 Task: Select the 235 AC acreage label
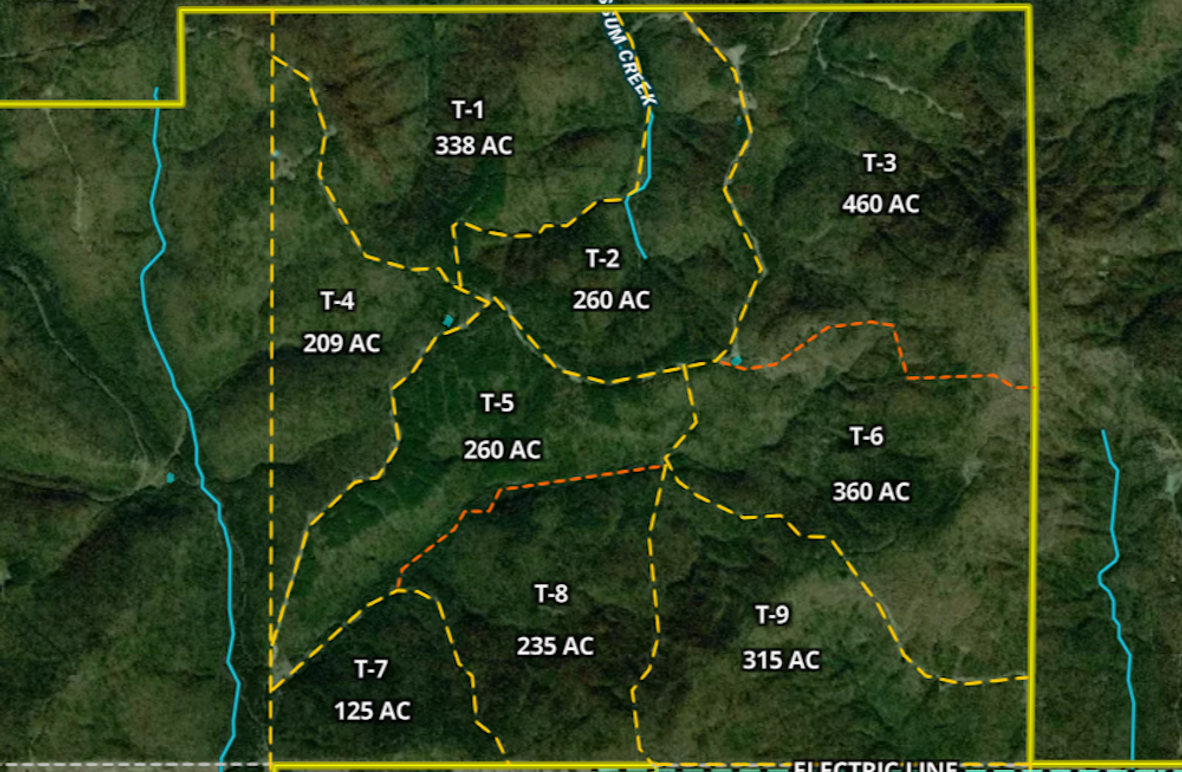pyautogui.click(x=555, y=646)
